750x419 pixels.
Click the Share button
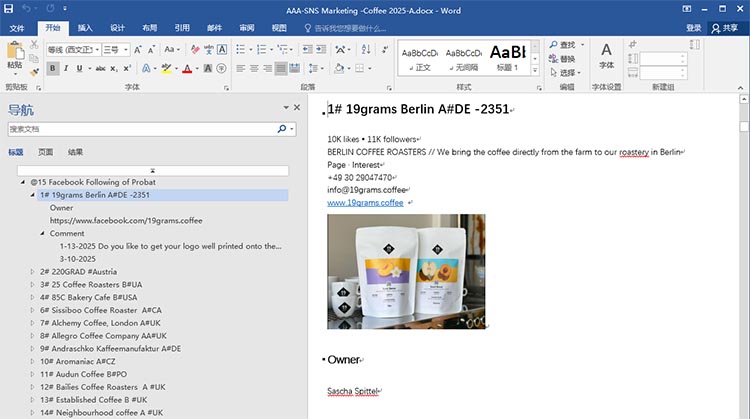click(725, 28)
